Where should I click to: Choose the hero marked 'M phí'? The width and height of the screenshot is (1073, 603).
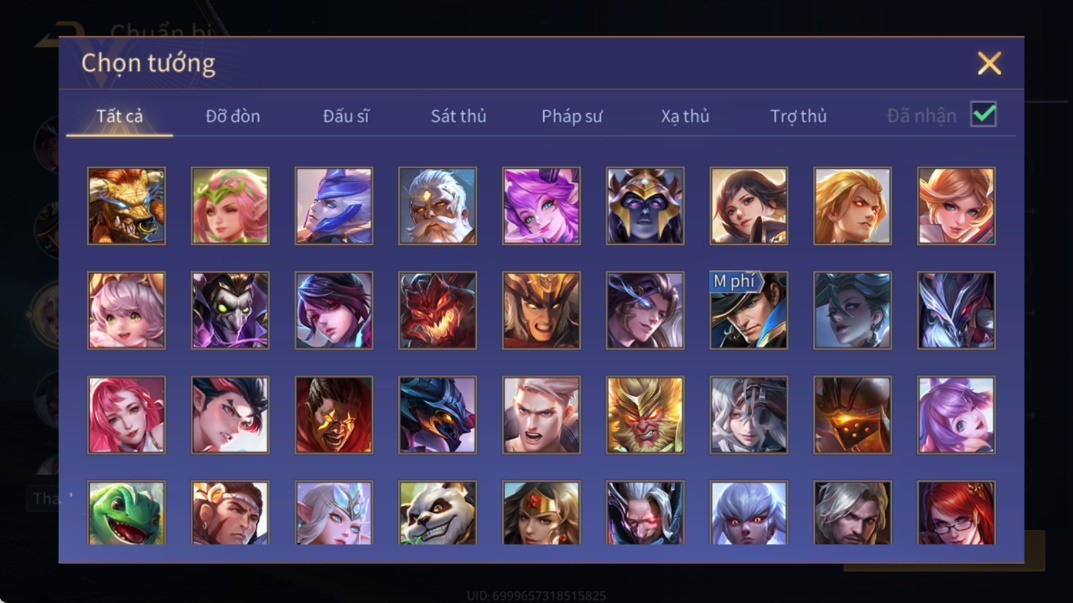pos(749,310)
